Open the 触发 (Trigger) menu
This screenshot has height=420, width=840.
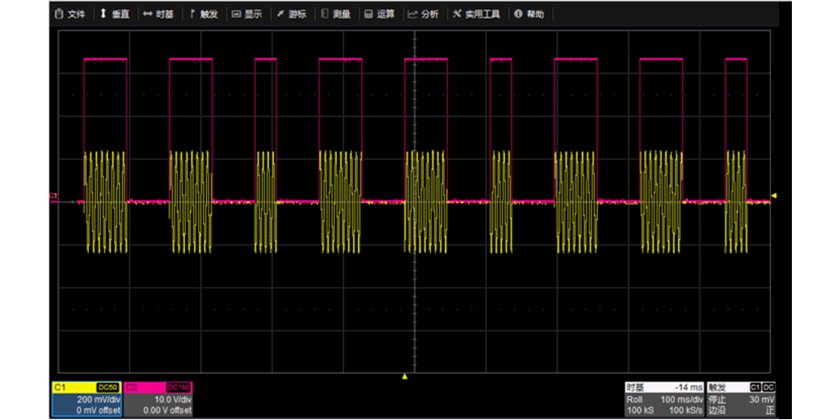(x=203, y=15)
